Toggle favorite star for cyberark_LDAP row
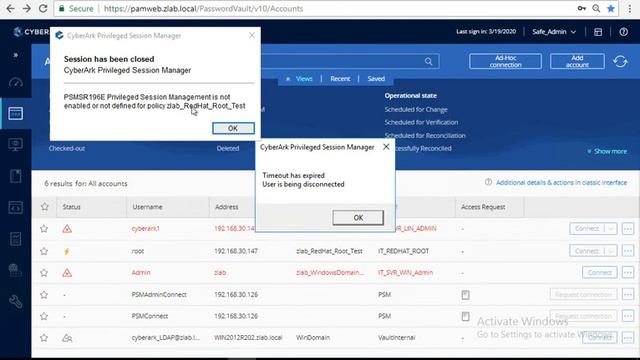Viewport: 640px width, 360px height. [x=44, y=338]
